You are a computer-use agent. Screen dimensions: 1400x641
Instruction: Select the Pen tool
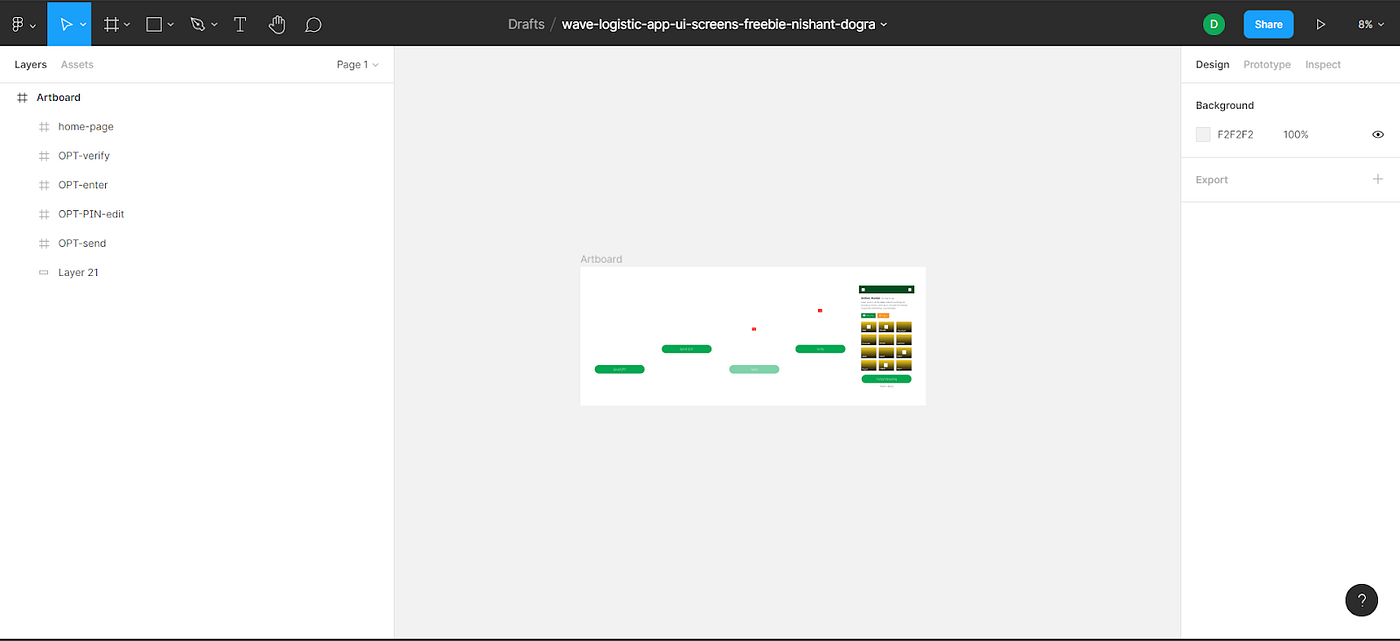pos(198,24)
